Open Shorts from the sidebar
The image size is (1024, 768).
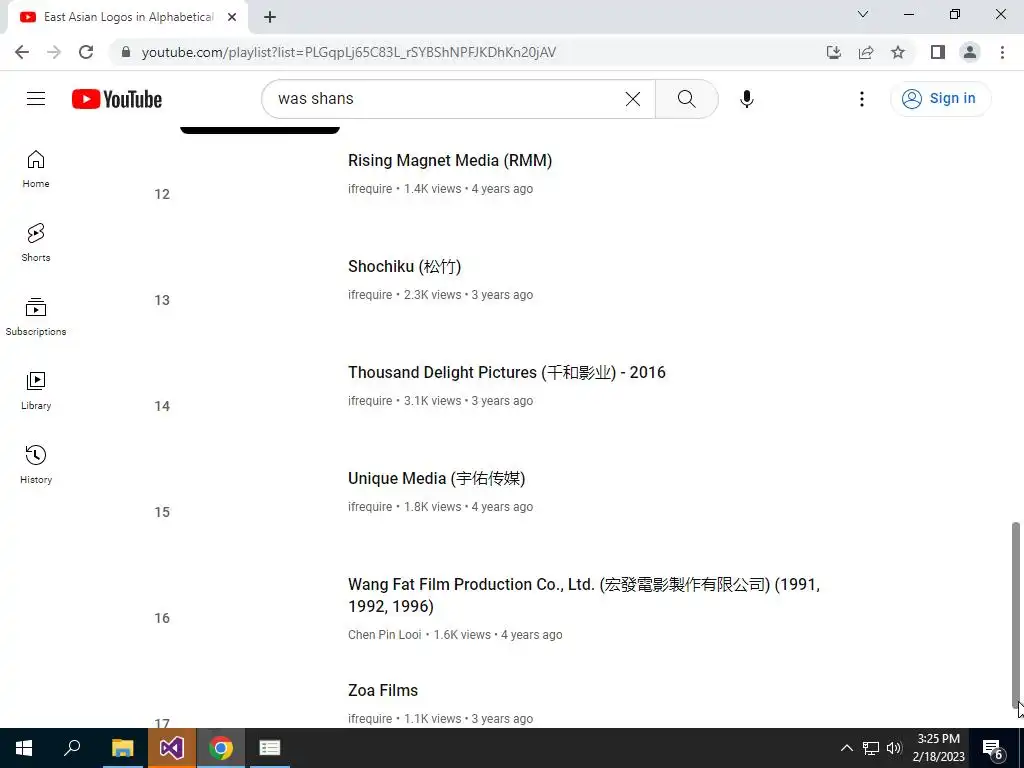tap(36, 243)
